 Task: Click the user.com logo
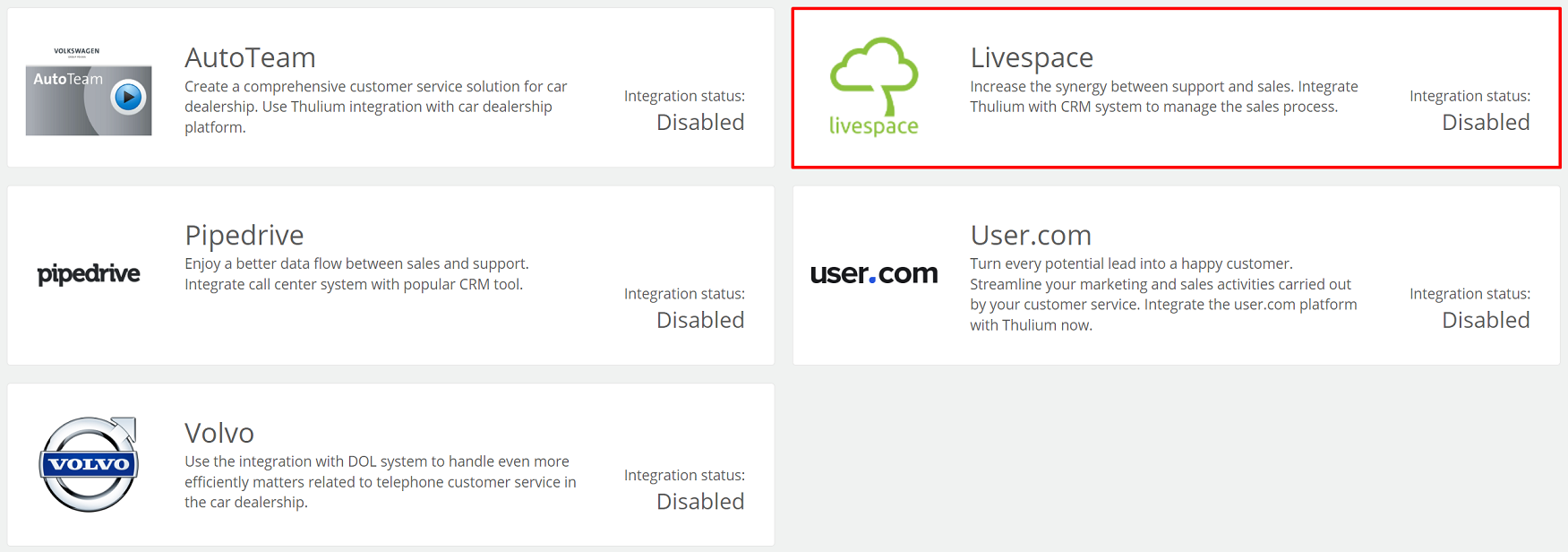[x=874, y=273]
